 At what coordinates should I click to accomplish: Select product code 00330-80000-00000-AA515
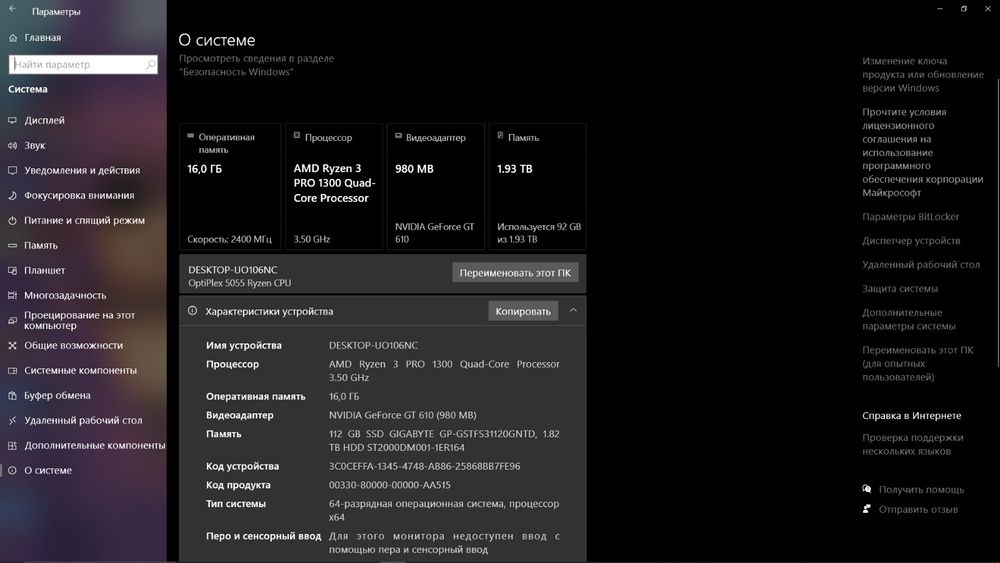390,485
